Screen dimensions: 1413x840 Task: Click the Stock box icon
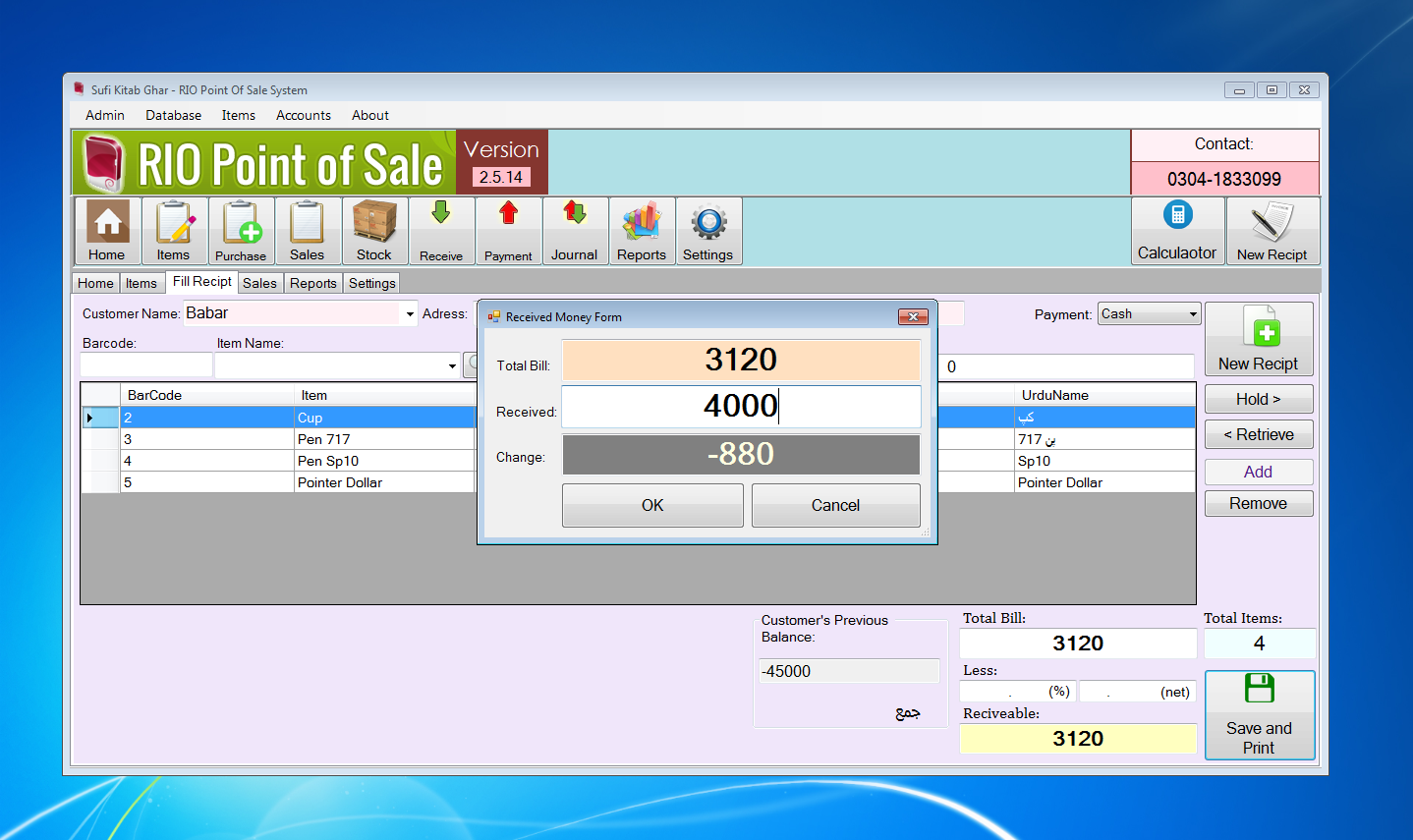pos(373,230)
